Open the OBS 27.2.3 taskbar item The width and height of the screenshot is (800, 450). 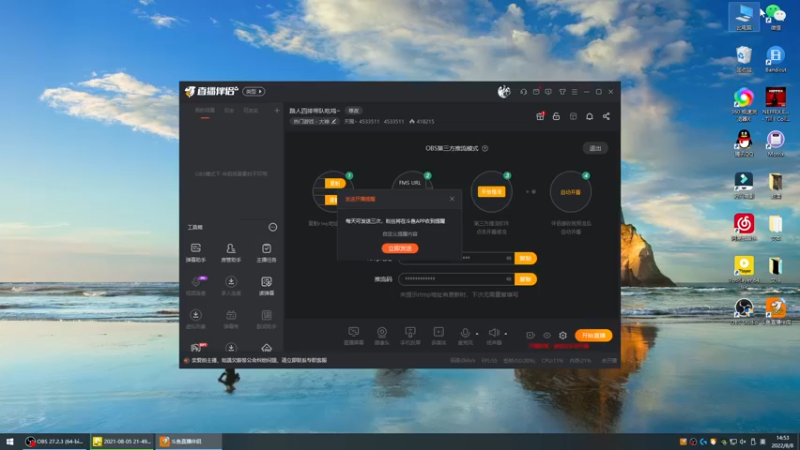click(55, 441)
